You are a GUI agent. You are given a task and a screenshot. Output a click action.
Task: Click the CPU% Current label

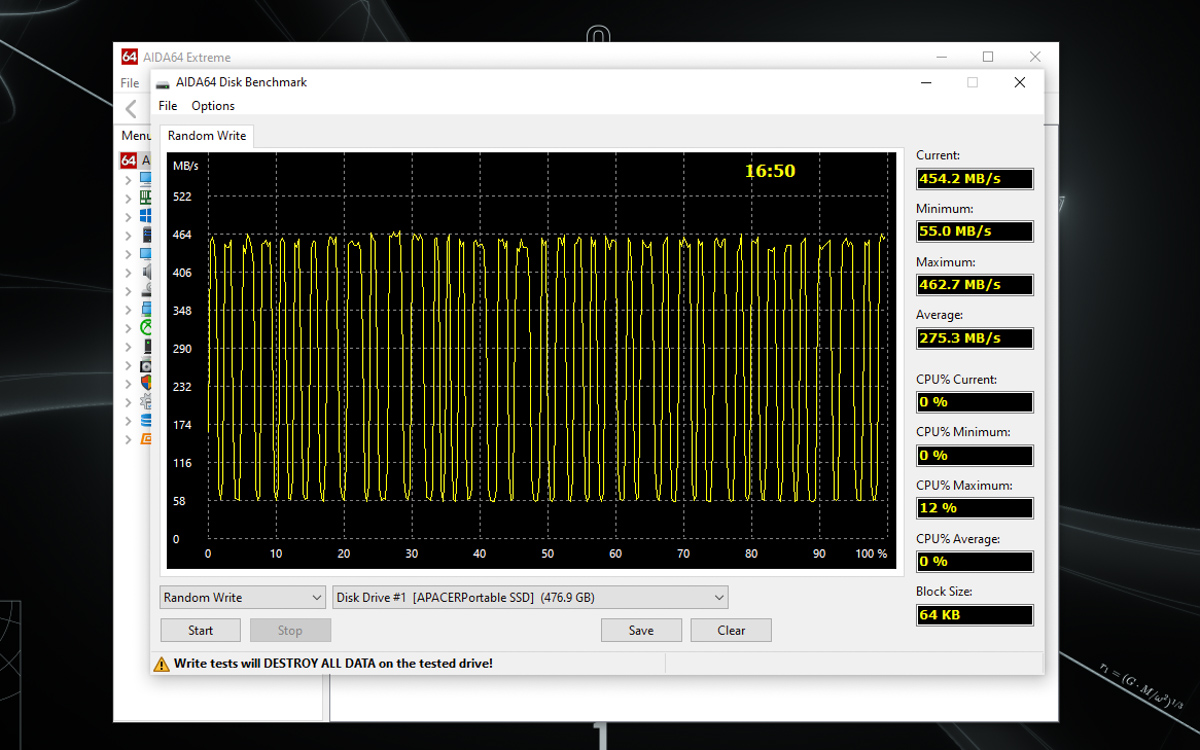click(x=956, y=380)
